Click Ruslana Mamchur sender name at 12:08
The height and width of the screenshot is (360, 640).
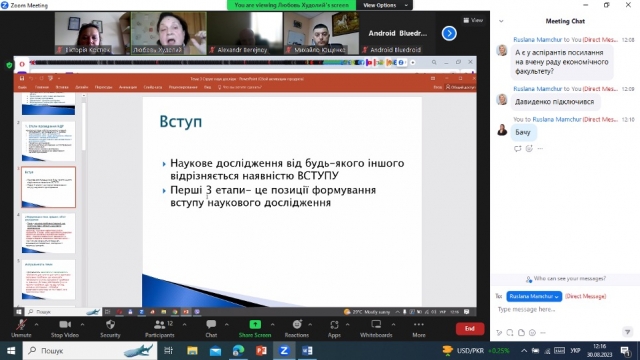(x=538, y=40)
